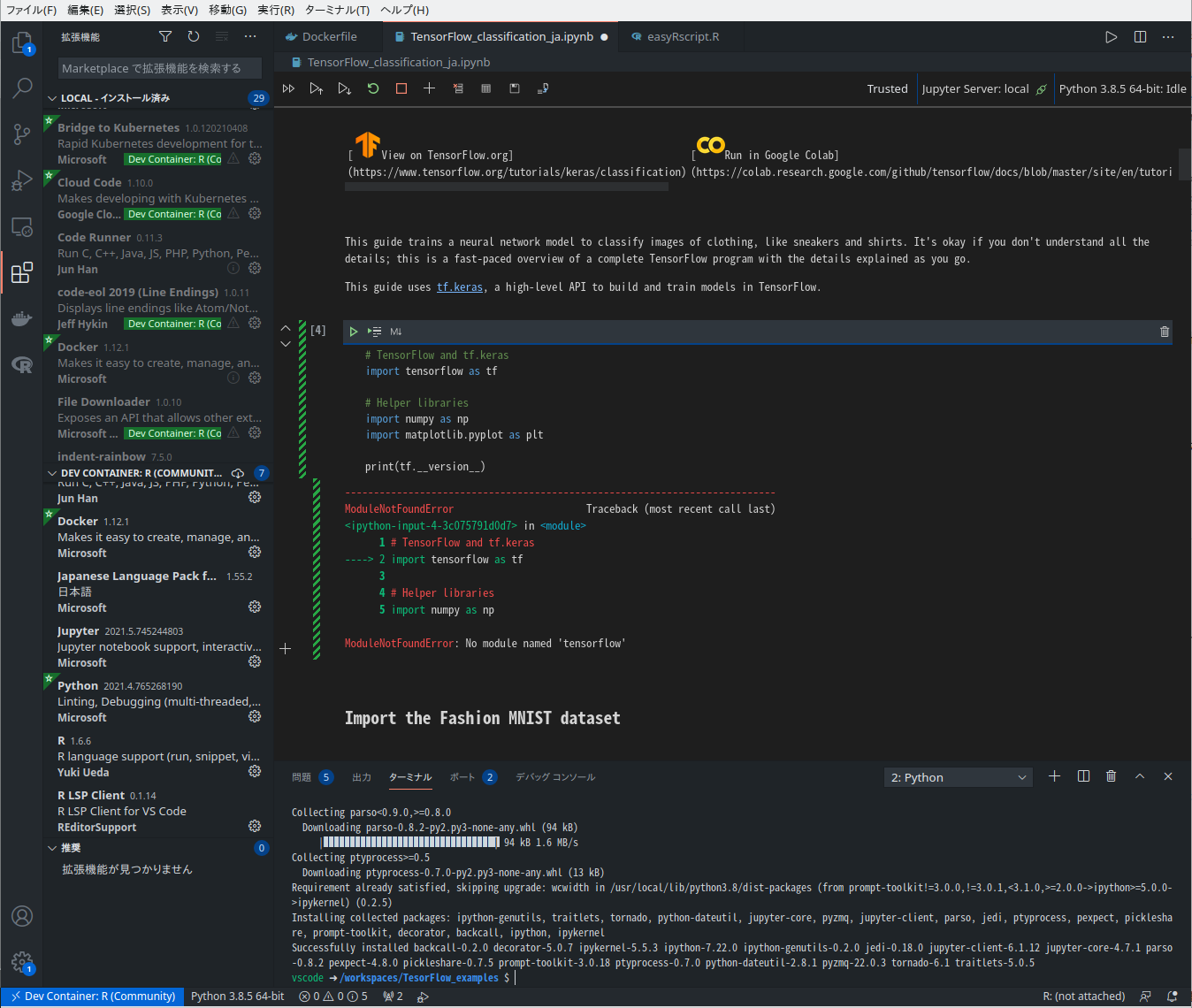Add a new code cell
The height and width of the screenshot is (1008, 1192).
pyautogui.click(x=429, y=88)
